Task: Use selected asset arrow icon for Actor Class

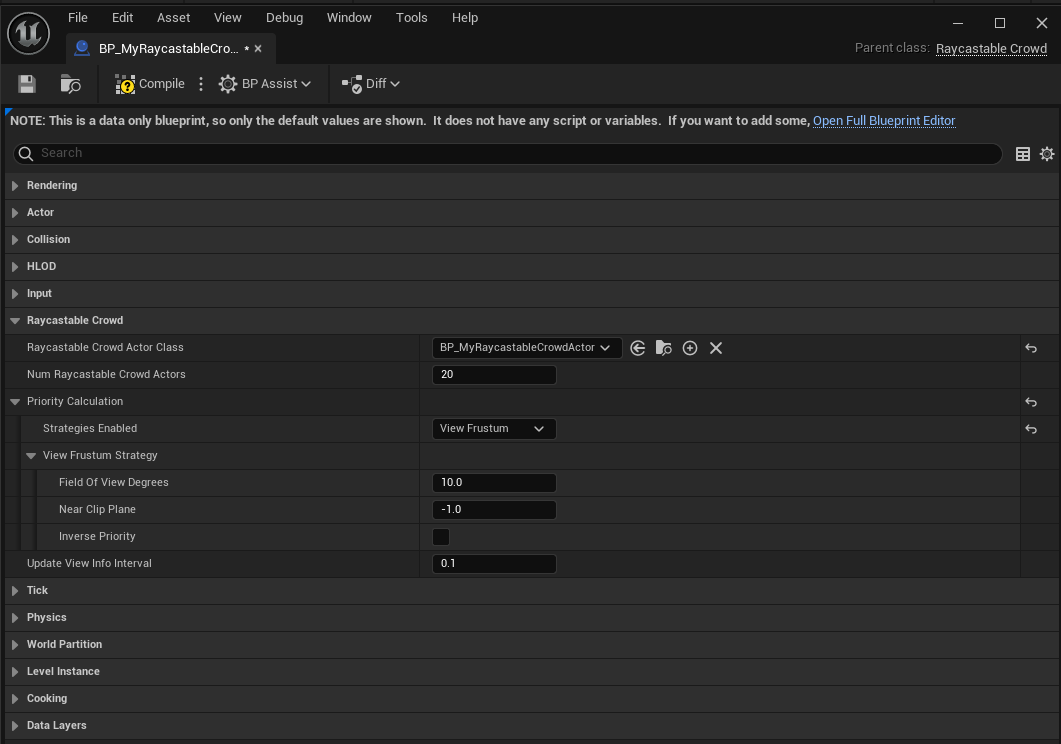Action: point(637,348)
